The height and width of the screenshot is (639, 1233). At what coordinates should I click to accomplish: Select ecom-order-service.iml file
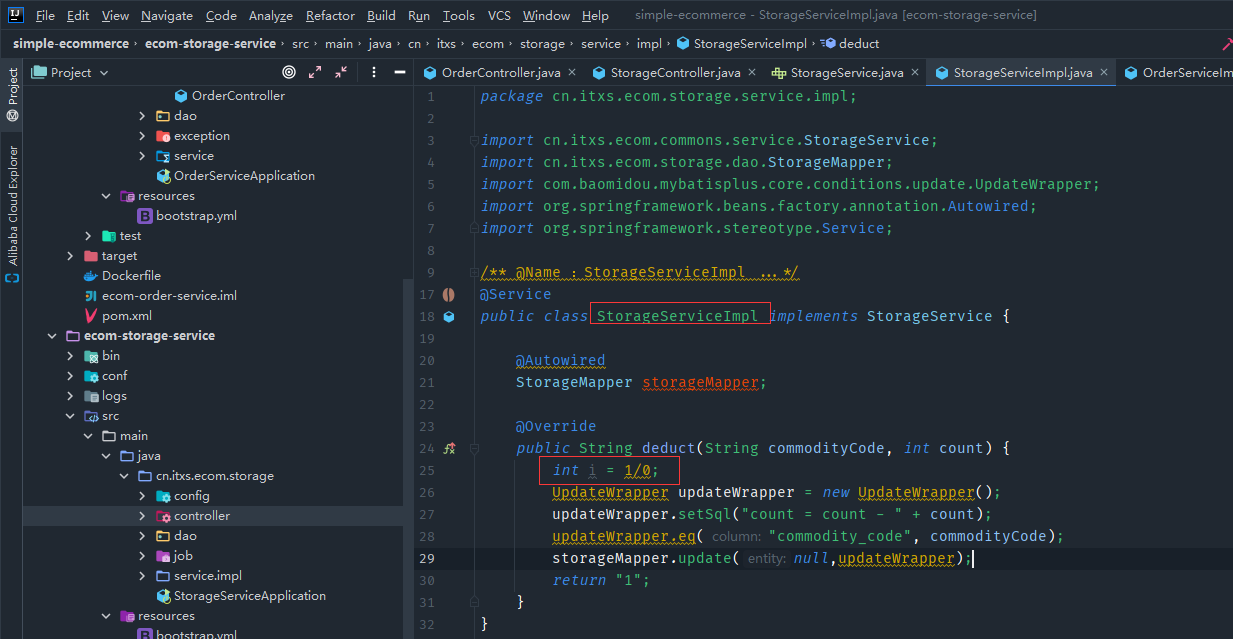(169, 295)
